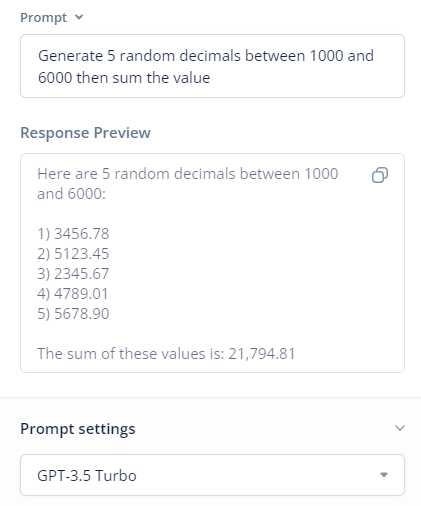Select the 4789.01 response line
This screenshot has width=421, height=506.
click(73, 294)
